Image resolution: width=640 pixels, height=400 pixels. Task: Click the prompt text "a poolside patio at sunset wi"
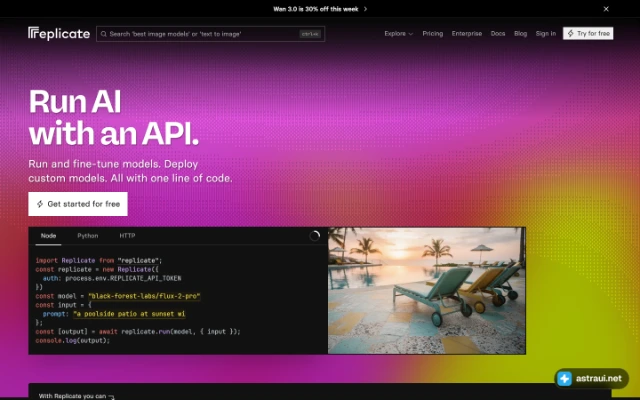click(129, 314)
